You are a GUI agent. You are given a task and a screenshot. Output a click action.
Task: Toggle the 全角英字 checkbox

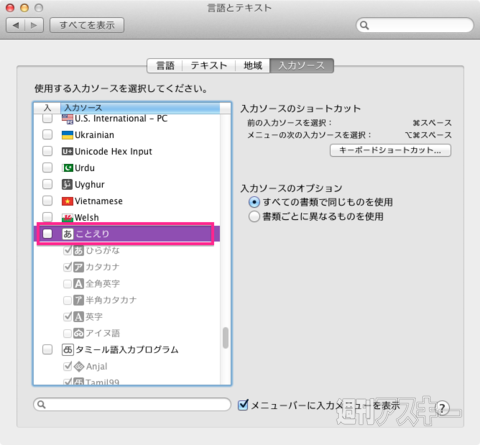tap(68, 284)
